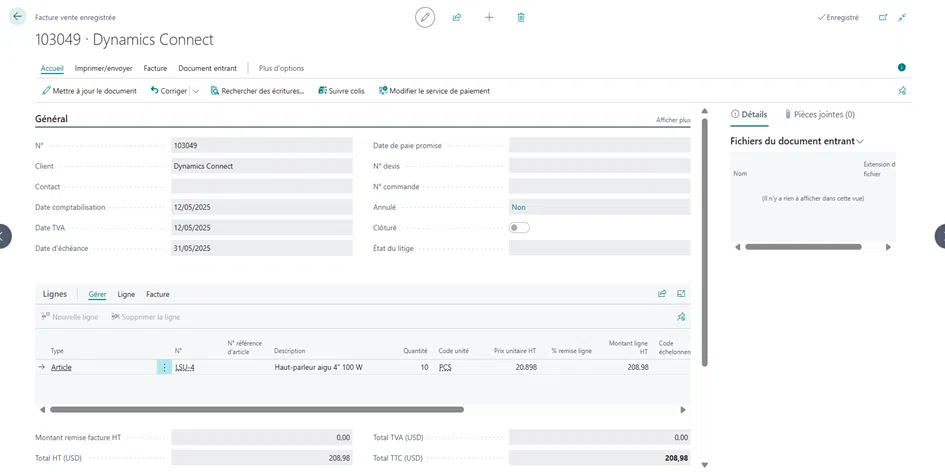Click Modifier le service de paiement
Viewport: 945px width, 472px height.
pyautogui.click(x=434, y=91)
